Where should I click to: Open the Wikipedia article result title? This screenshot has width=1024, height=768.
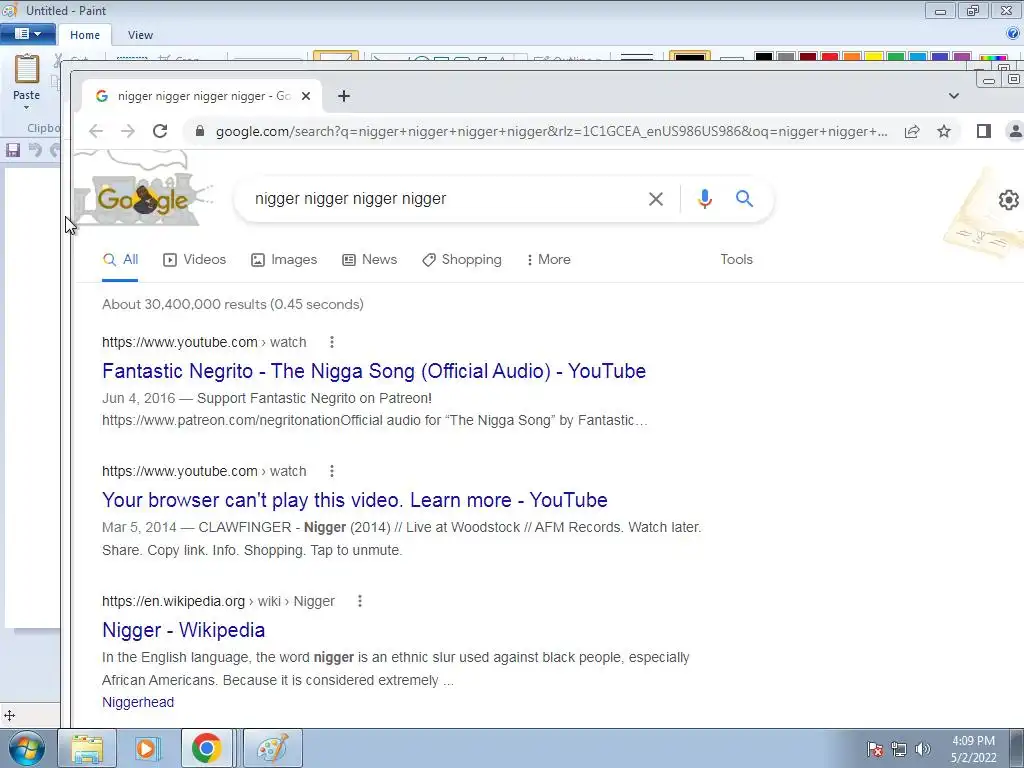click(x=184, y=630)
